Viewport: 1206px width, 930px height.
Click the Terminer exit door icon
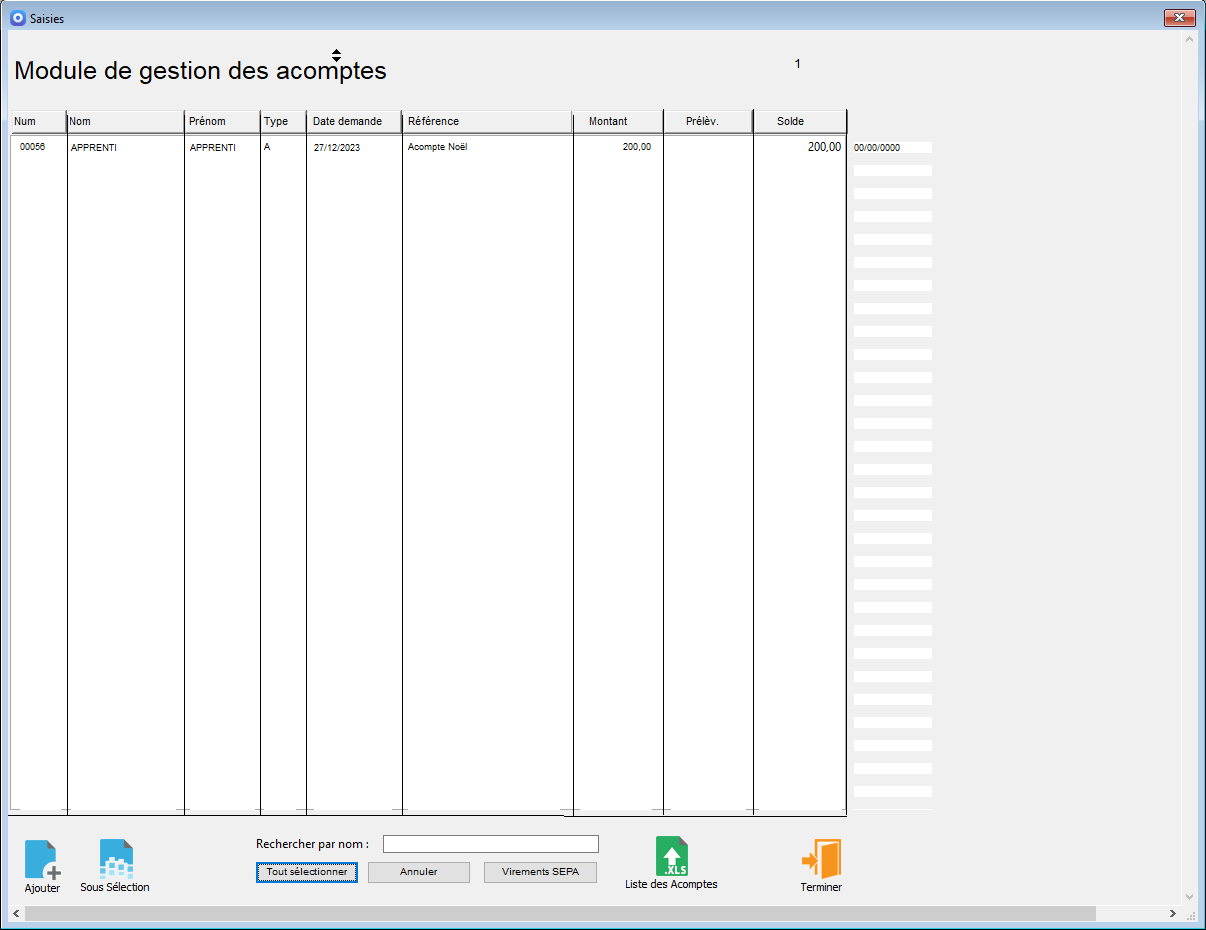pos(821,859)
